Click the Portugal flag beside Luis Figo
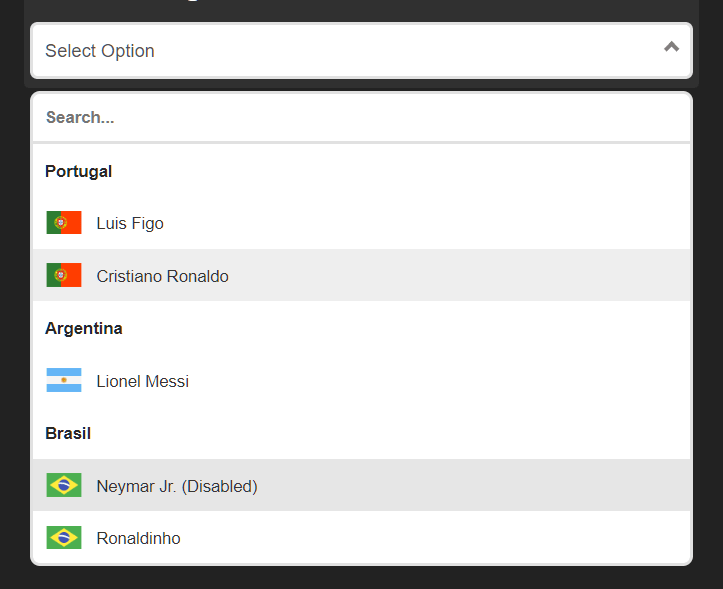This screenshot has width=723, height=589. (x=64, y=223)
